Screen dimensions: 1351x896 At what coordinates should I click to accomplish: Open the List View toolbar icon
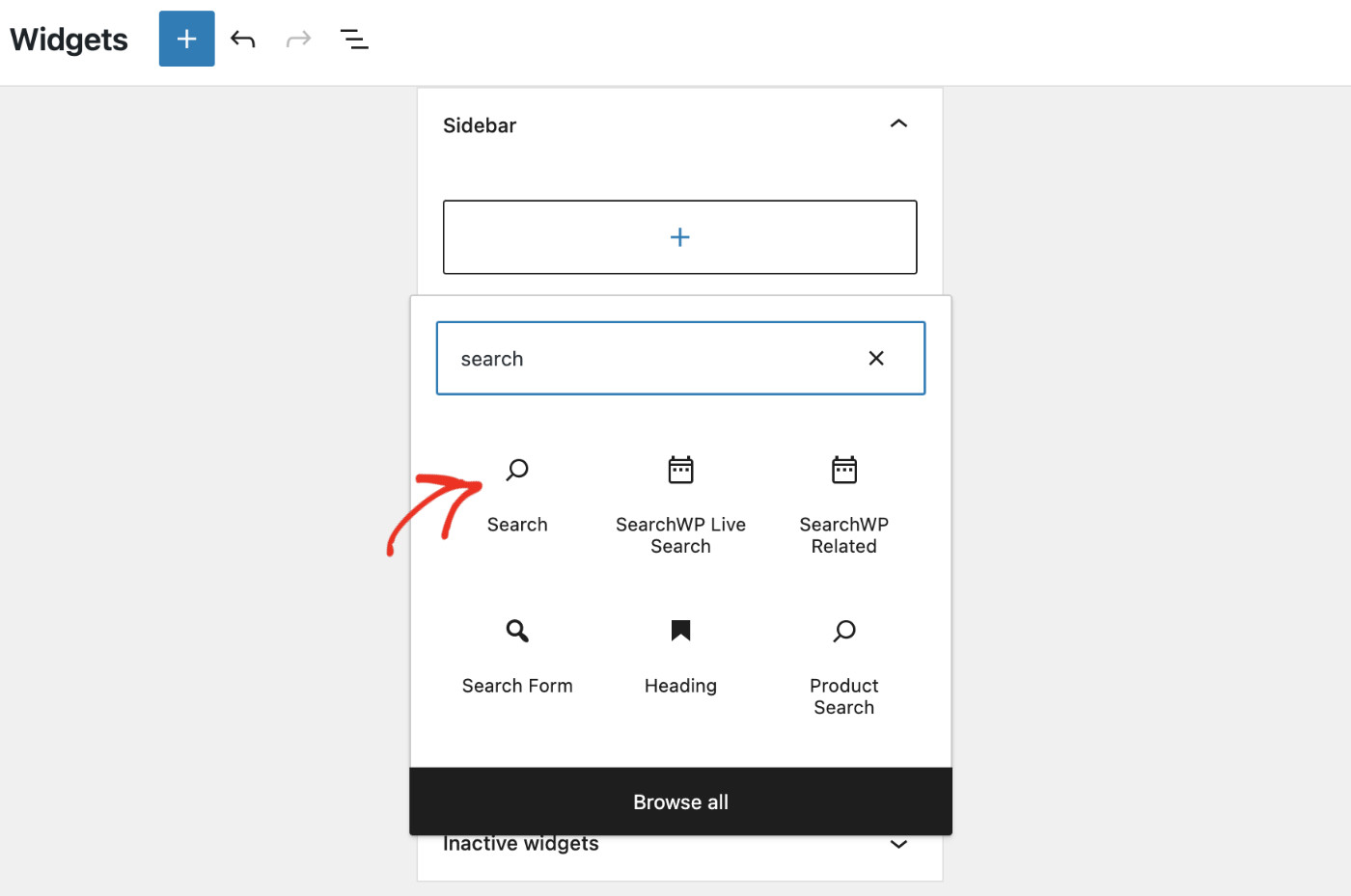354,39
